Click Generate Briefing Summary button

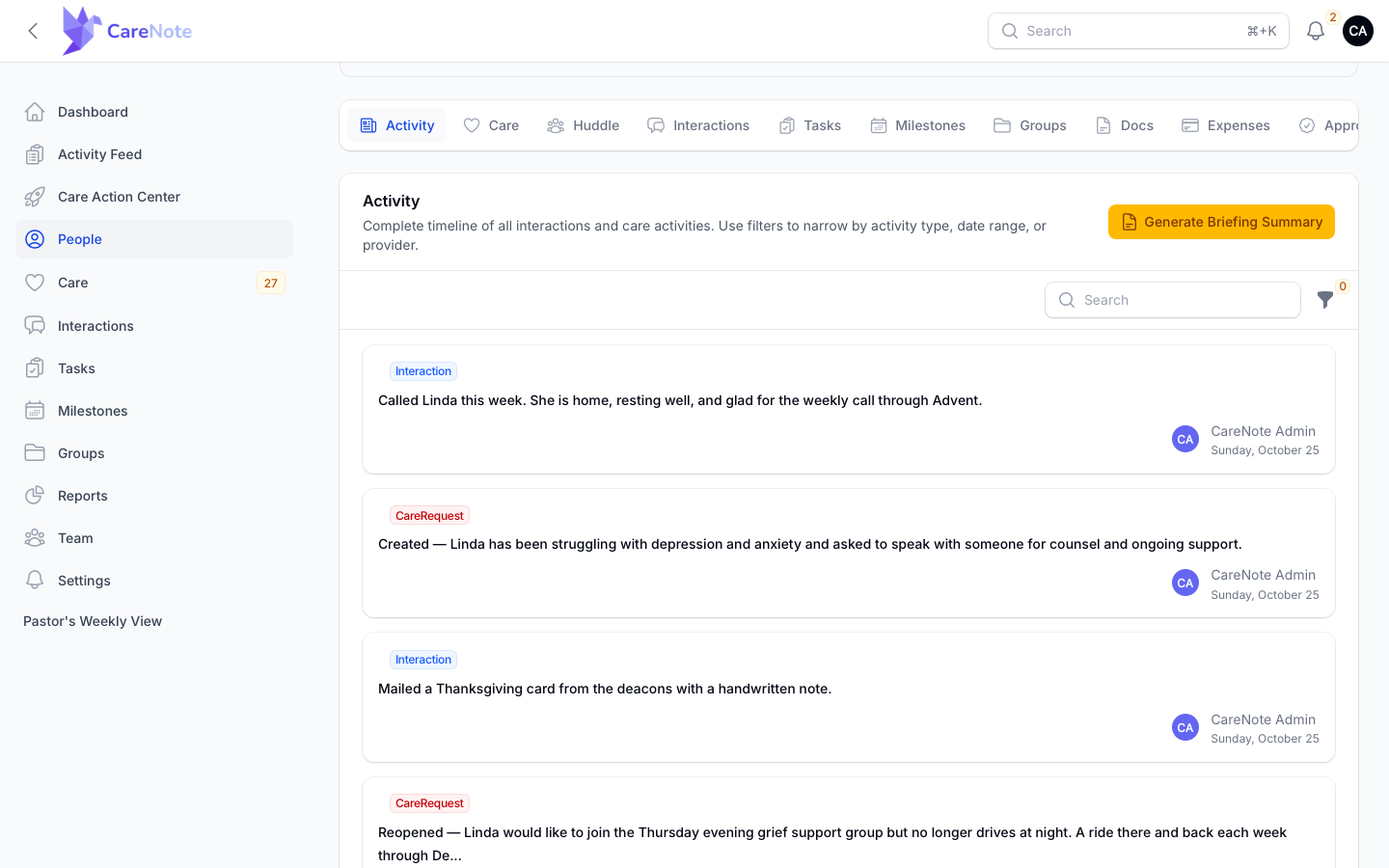[1221, 222]
